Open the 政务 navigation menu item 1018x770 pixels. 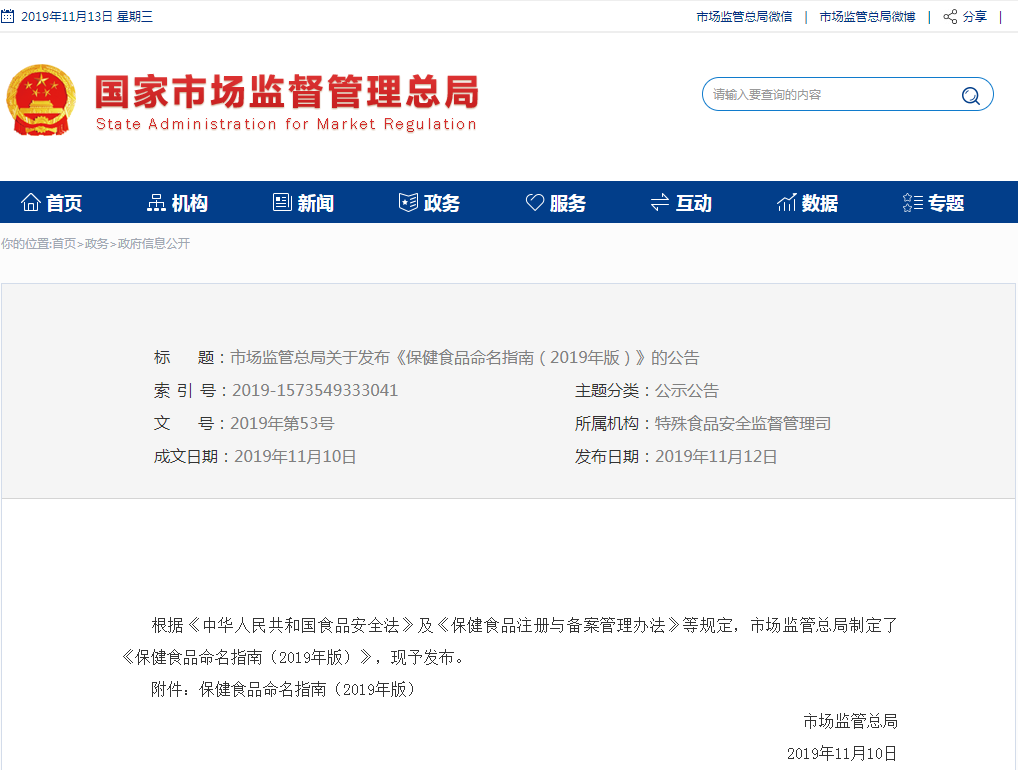pyautogui.click(x=429, y=203)
